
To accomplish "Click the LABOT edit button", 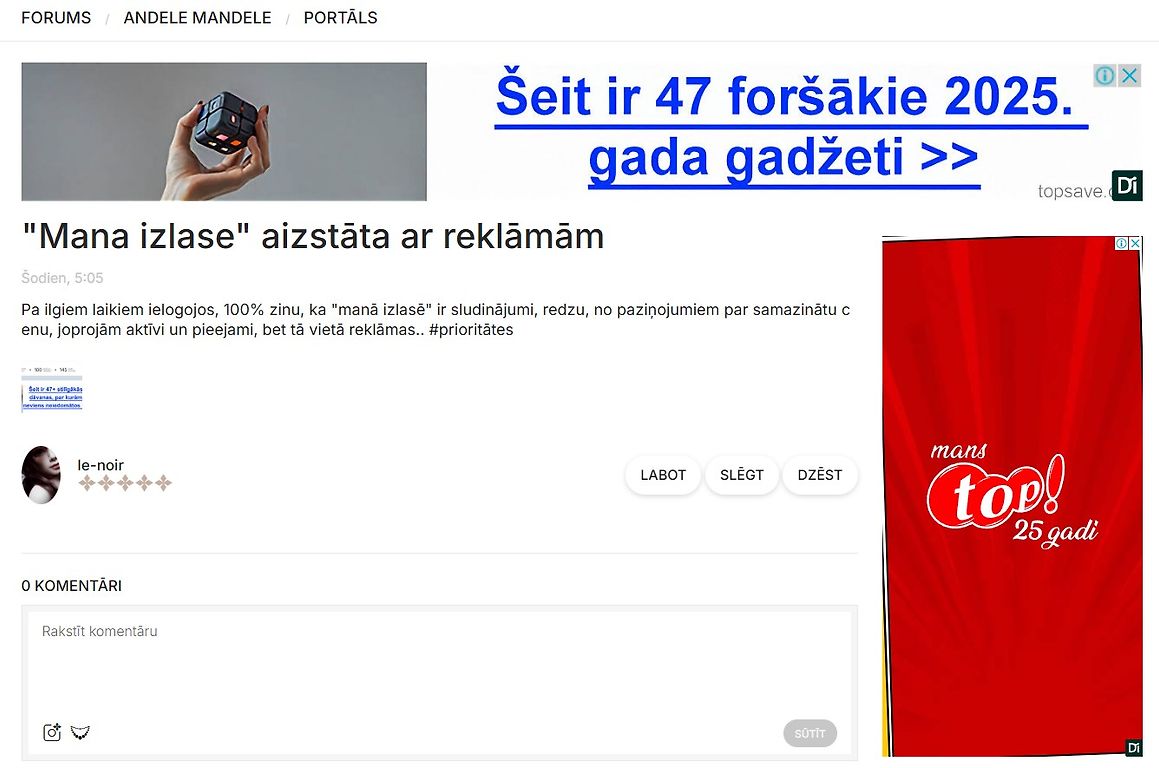I will [x=663, y=475].
